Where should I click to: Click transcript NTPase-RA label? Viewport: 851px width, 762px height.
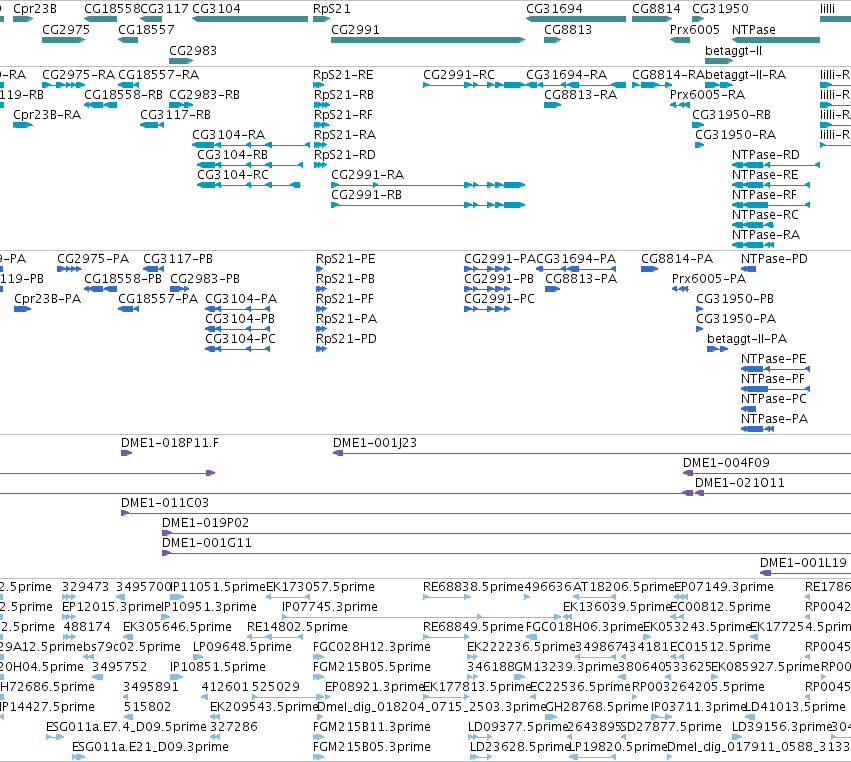coord(766,234)
